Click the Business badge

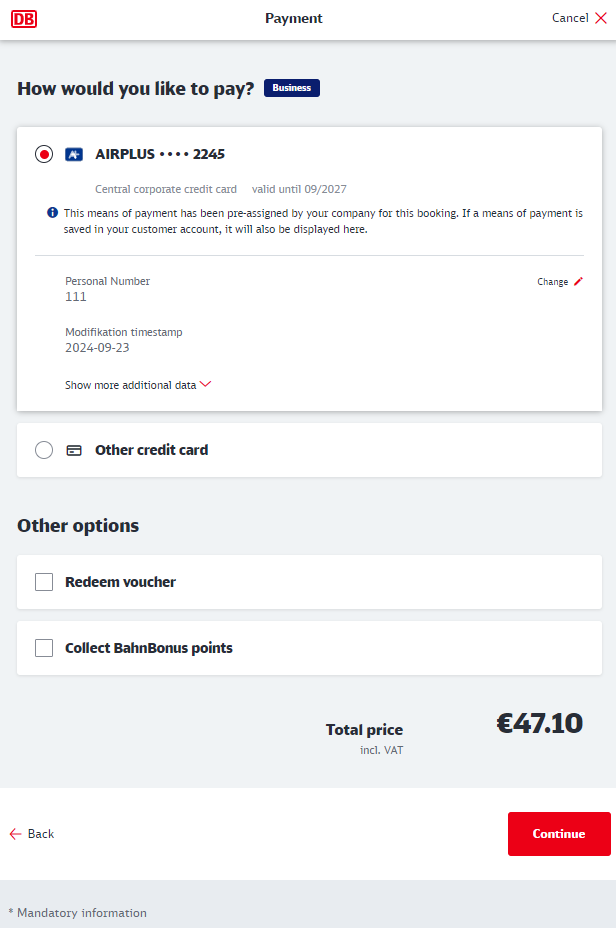(x=292, y=88)
